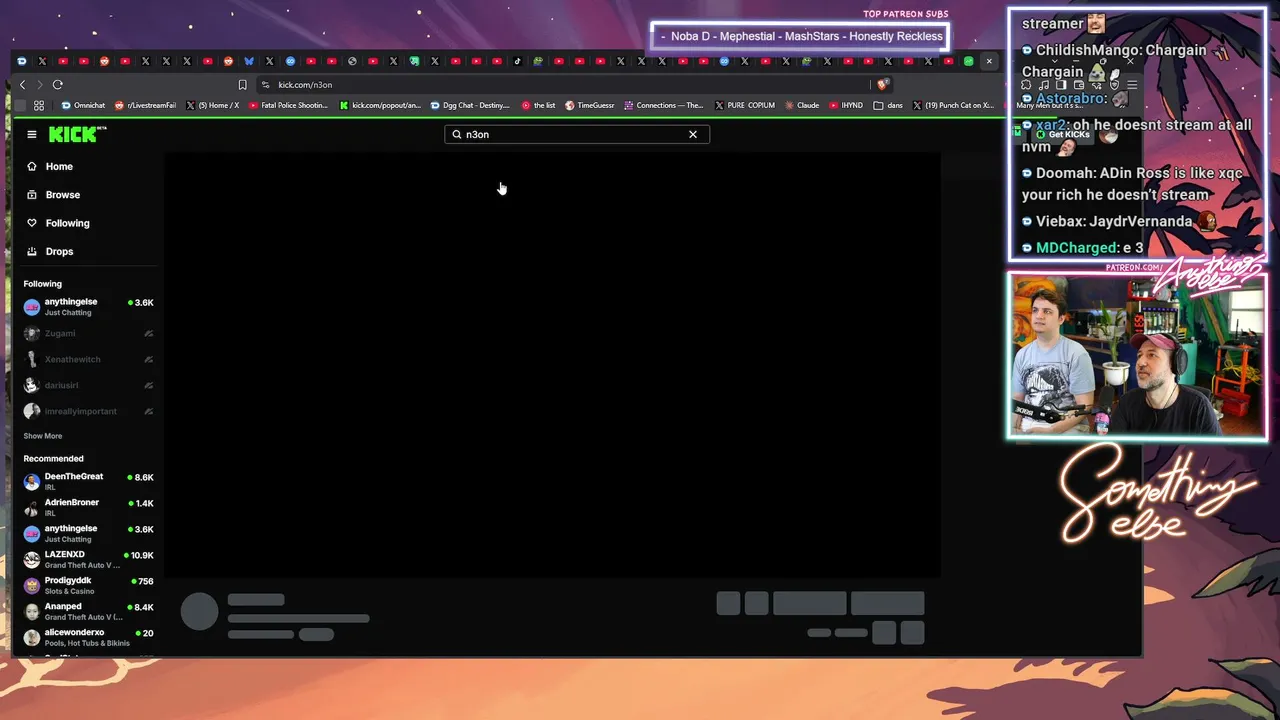The image size is (1280, 720).
Task: Expand the list with Show More
Action: click(43, 436)
